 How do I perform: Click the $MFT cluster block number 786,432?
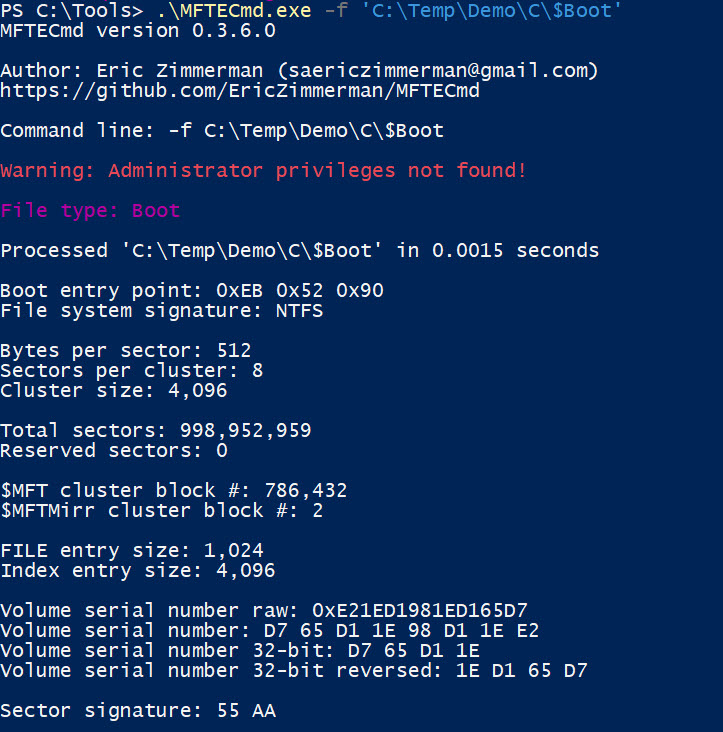click(306, 491)
